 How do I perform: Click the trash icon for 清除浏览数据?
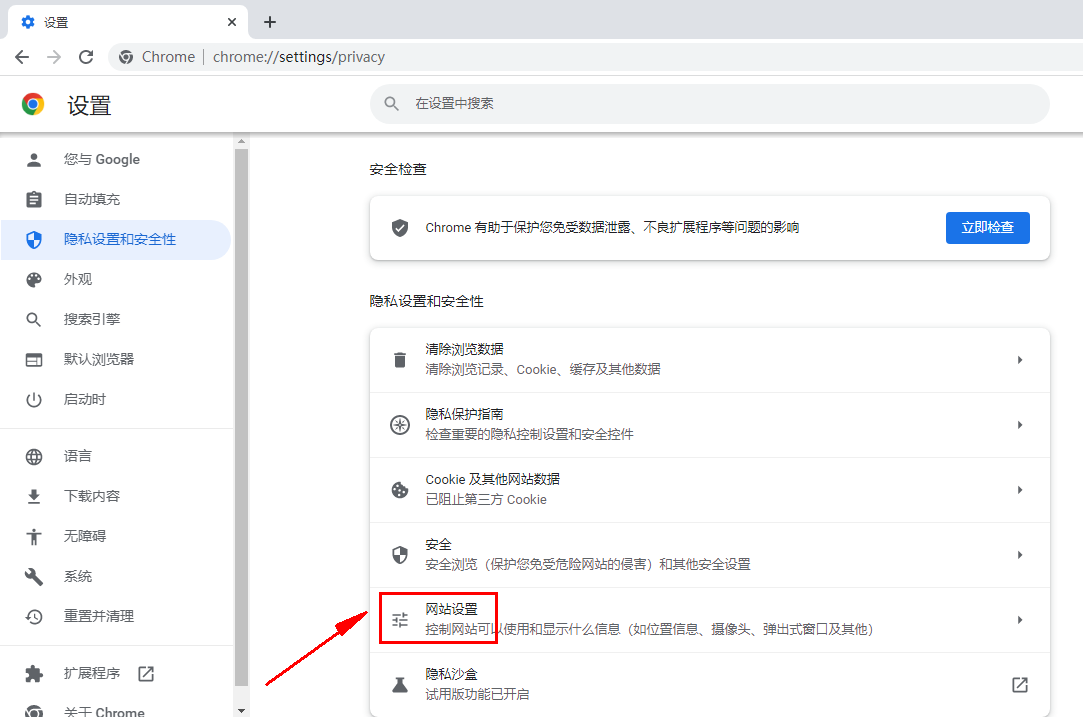point(400,360)
